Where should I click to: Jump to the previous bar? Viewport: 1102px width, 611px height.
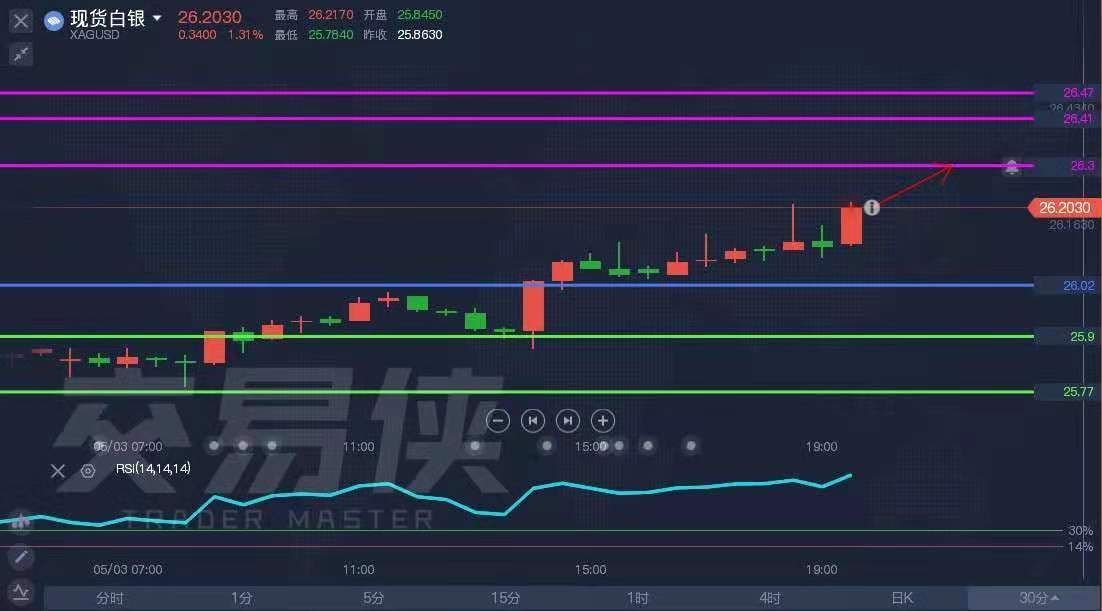534,420
